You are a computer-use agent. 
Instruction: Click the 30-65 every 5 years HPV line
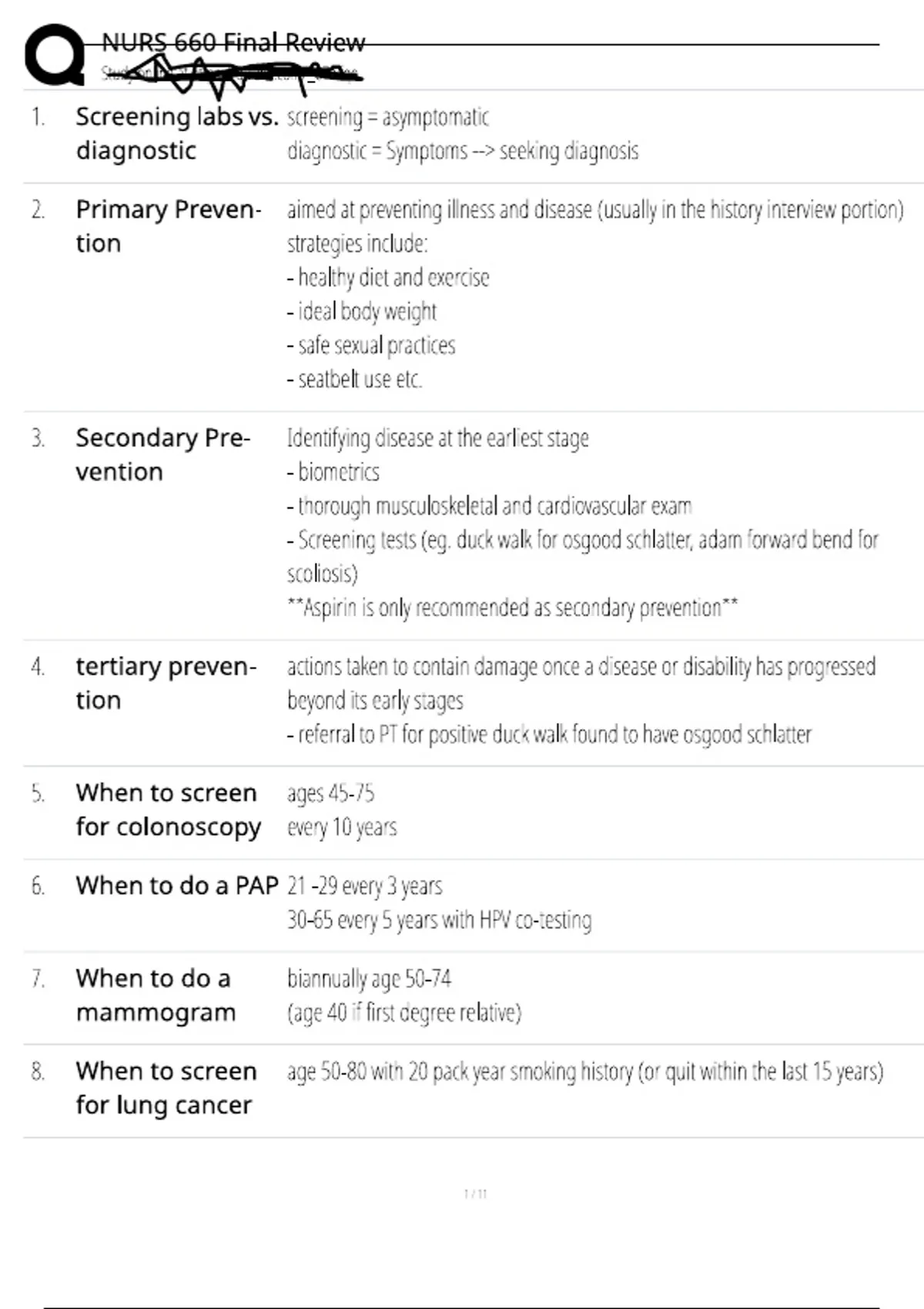tap(439, 919)
